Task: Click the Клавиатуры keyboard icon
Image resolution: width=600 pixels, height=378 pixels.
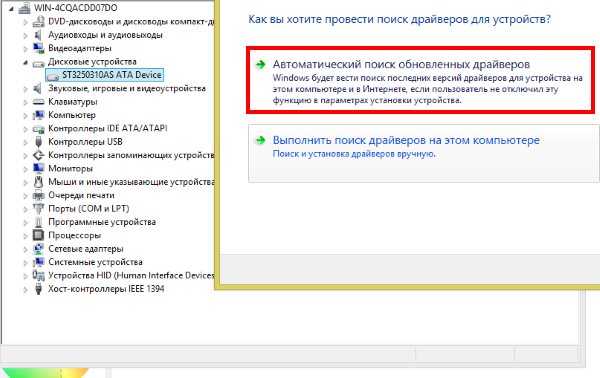Action: 38,102
